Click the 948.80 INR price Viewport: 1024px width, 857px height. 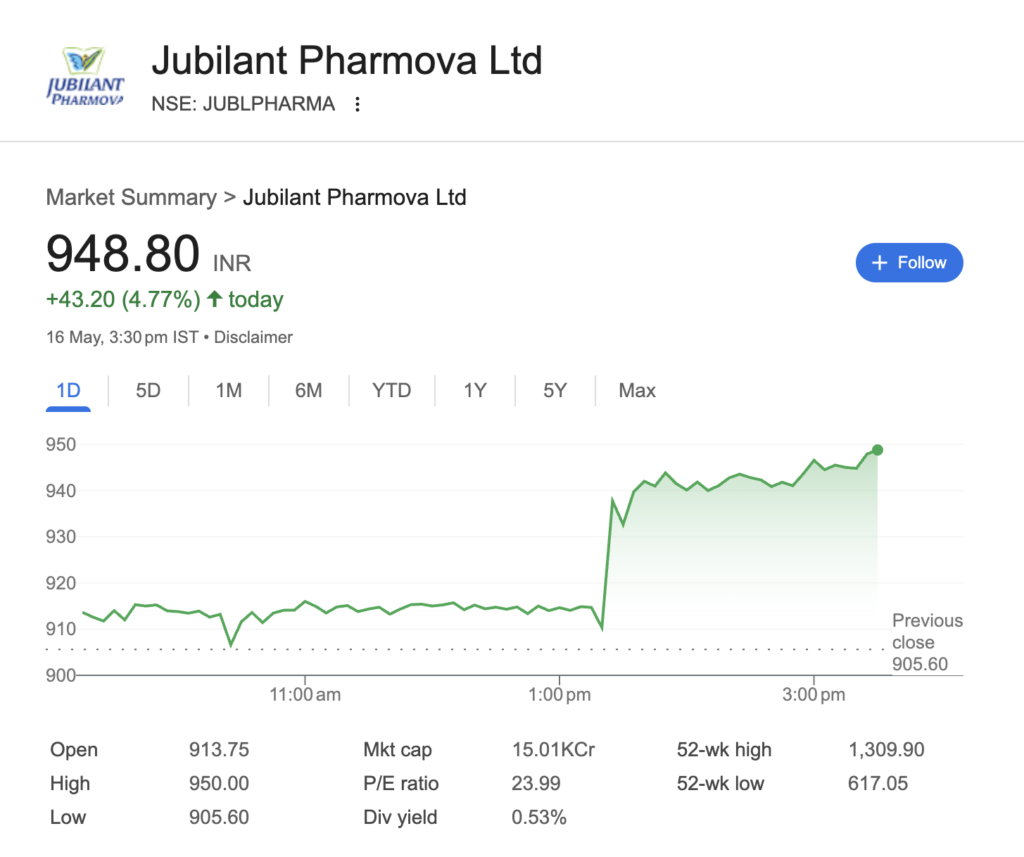click(148, 254)
